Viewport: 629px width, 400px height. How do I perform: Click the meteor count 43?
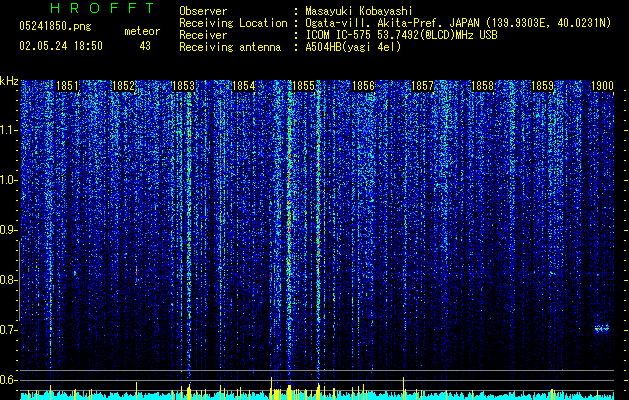pos(145,46)
